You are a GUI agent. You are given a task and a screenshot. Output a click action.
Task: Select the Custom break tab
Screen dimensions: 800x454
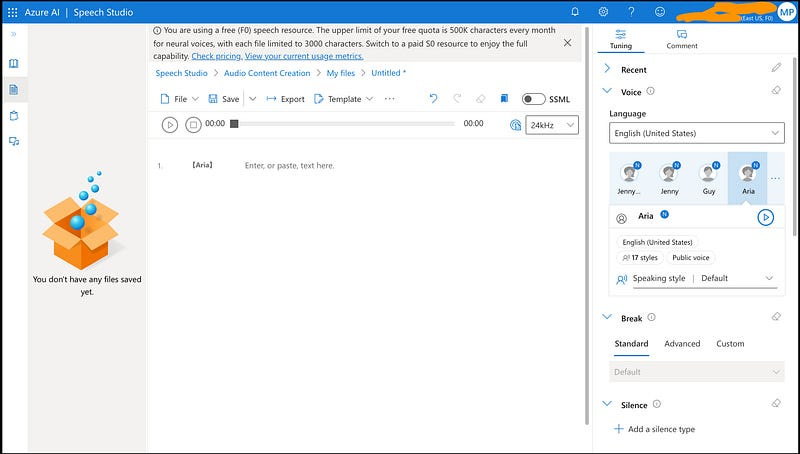pos(730,344)
